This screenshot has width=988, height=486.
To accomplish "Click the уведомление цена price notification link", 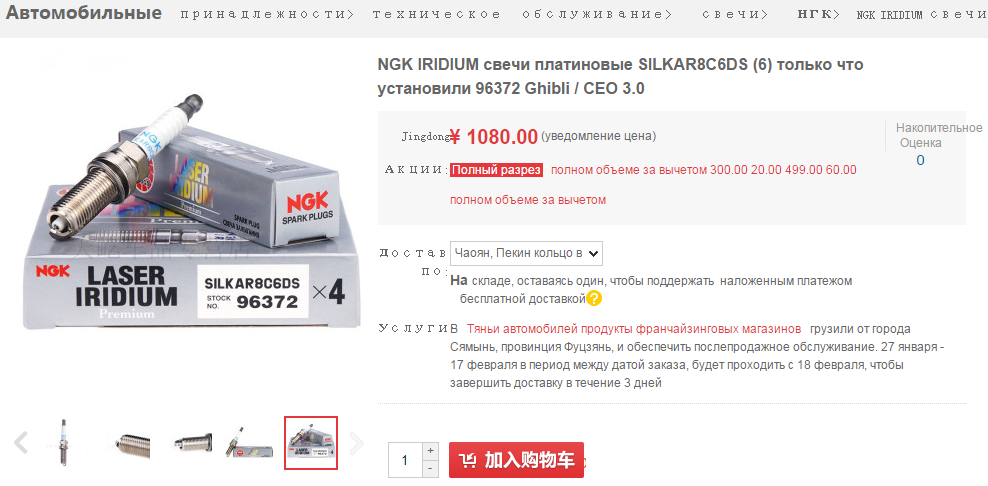I will (x=598, y=136).
